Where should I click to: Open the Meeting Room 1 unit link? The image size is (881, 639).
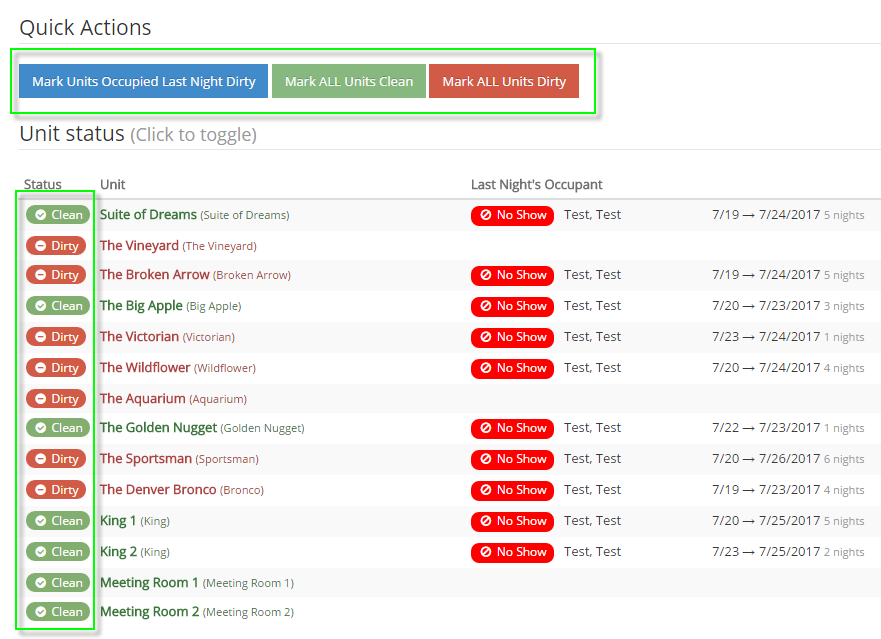click(149, 582)
